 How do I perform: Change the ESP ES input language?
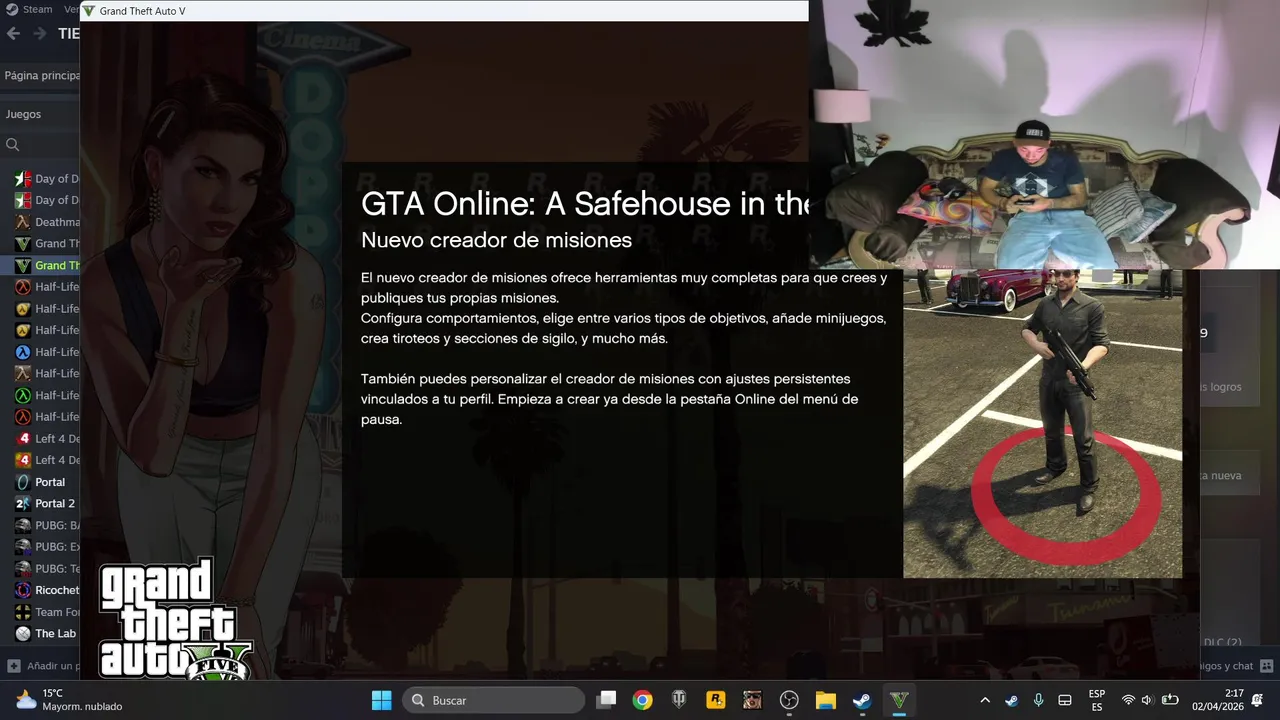pyautogui.click(x=1097, y=700)
